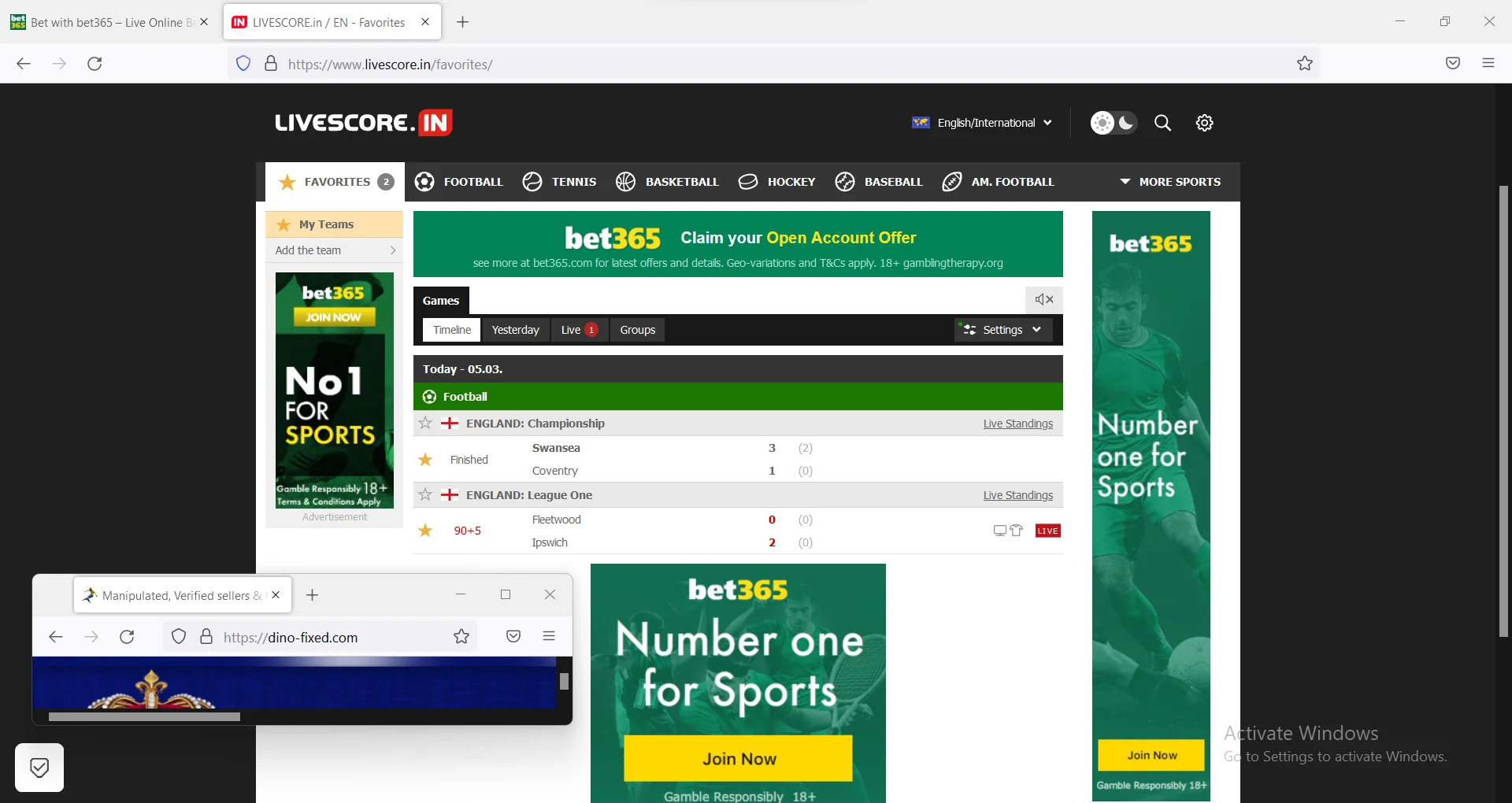Screen dimensions: 1512x803
Task: Click the padlock site info icon for livescore.in
Action: (x=271, y=64)
